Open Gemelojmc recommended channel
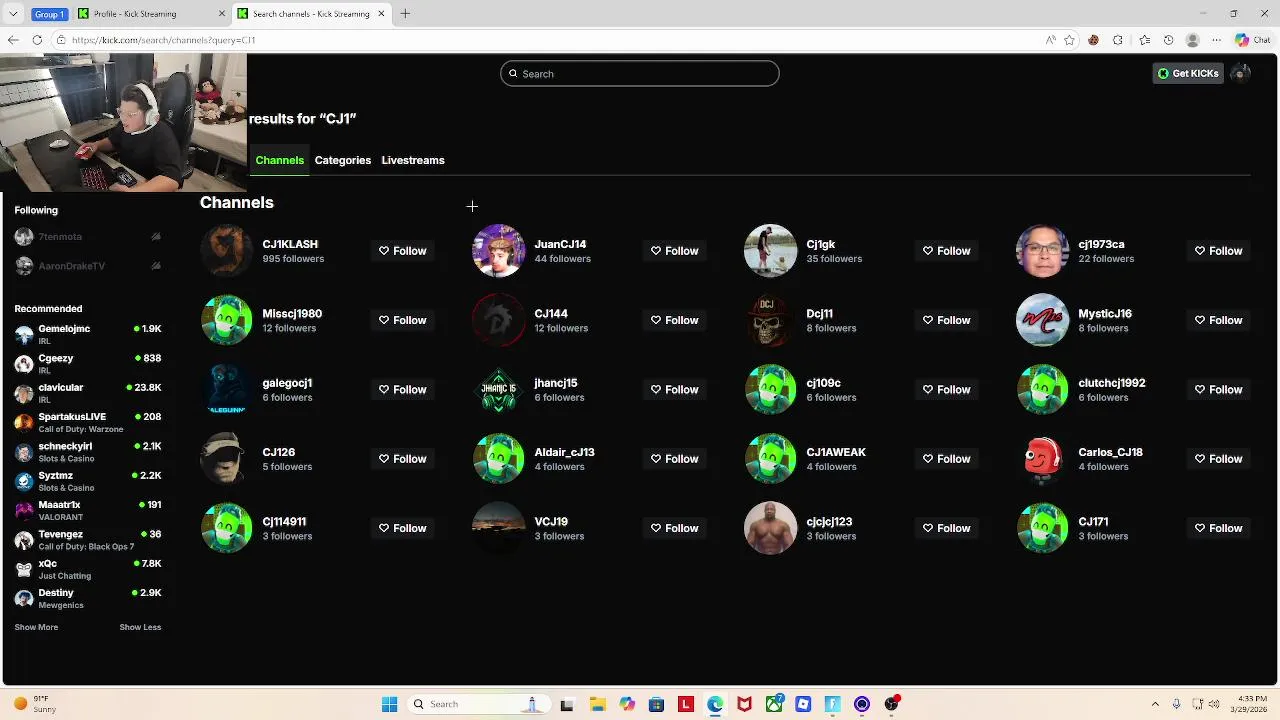 (88, 335)
